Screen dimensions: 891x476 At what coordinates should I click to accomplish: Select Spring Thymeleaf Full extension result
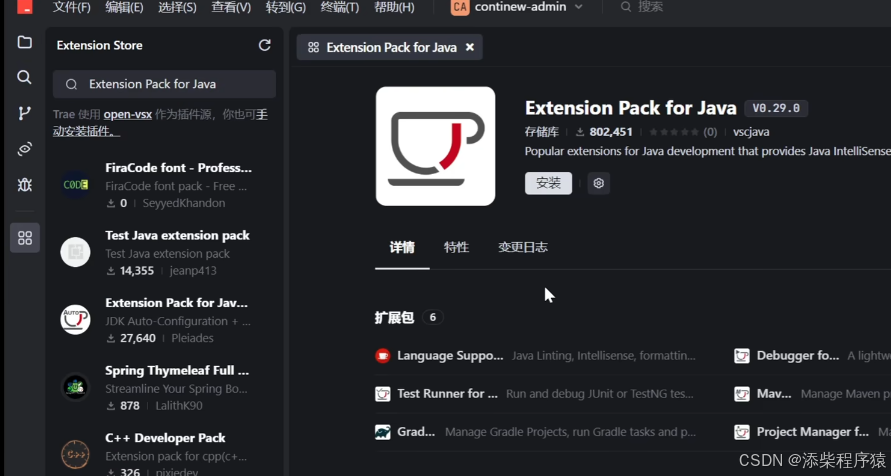pyautogui.click(x=164, y=387)
